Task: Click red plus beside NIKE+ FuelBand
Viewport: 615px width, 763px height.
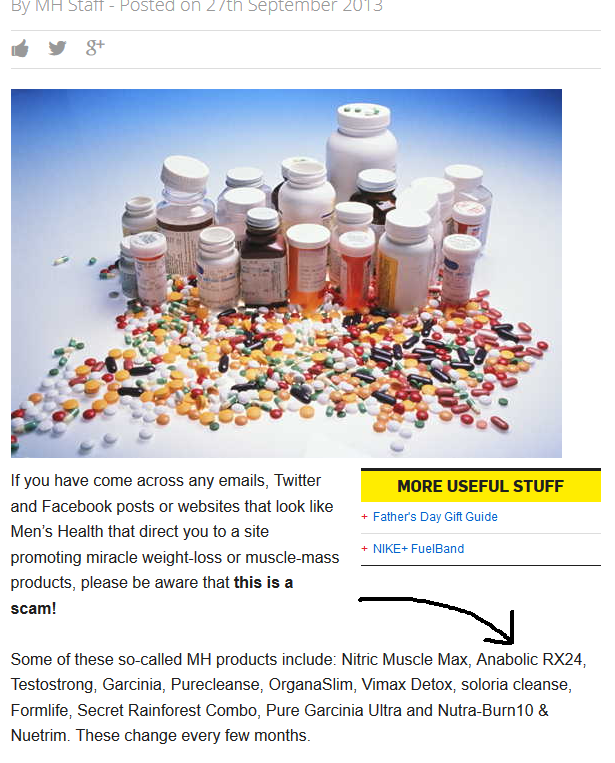Action: (364, 549)
